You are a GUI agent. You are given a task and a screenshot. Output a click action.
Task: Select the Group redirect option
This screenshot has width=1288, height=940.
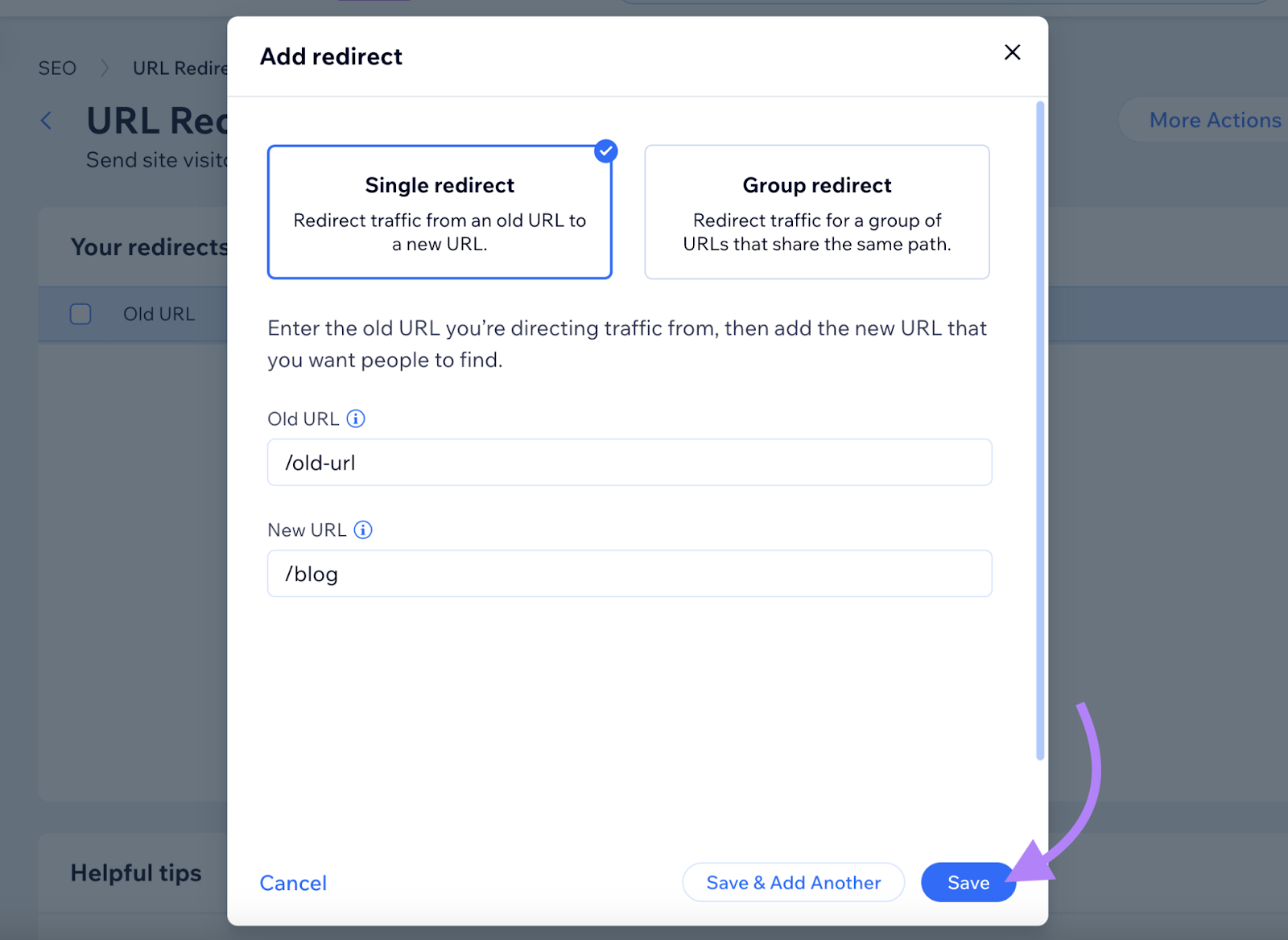(x=816, y=212)
